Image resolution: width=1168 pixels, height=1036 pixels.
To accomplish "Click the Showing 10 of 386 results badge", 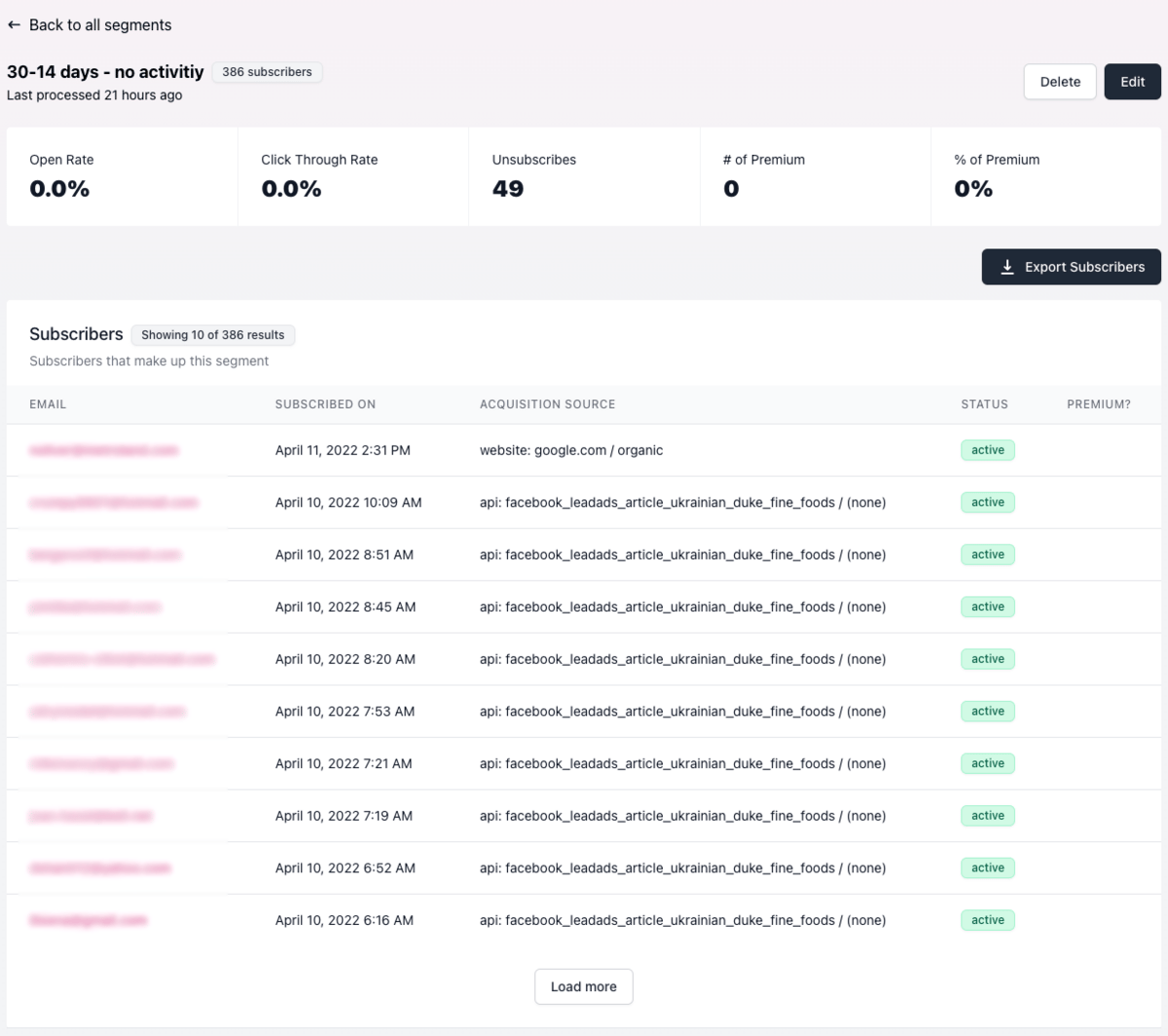I will (213, 335).
